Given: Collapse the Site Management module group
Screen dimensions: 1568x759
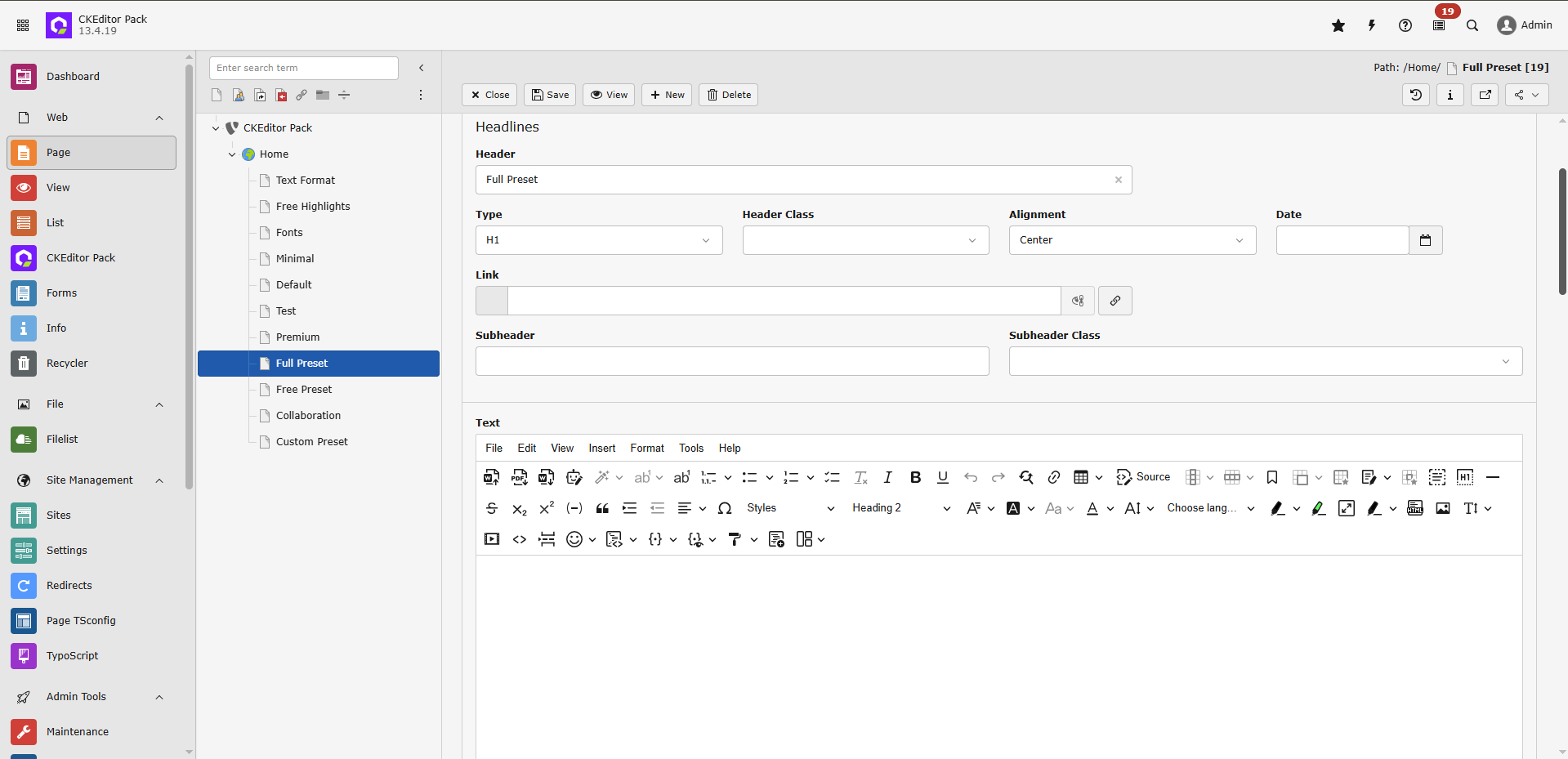Looking at the screenshot, I should pyautogui.click(x=159, y=480).
